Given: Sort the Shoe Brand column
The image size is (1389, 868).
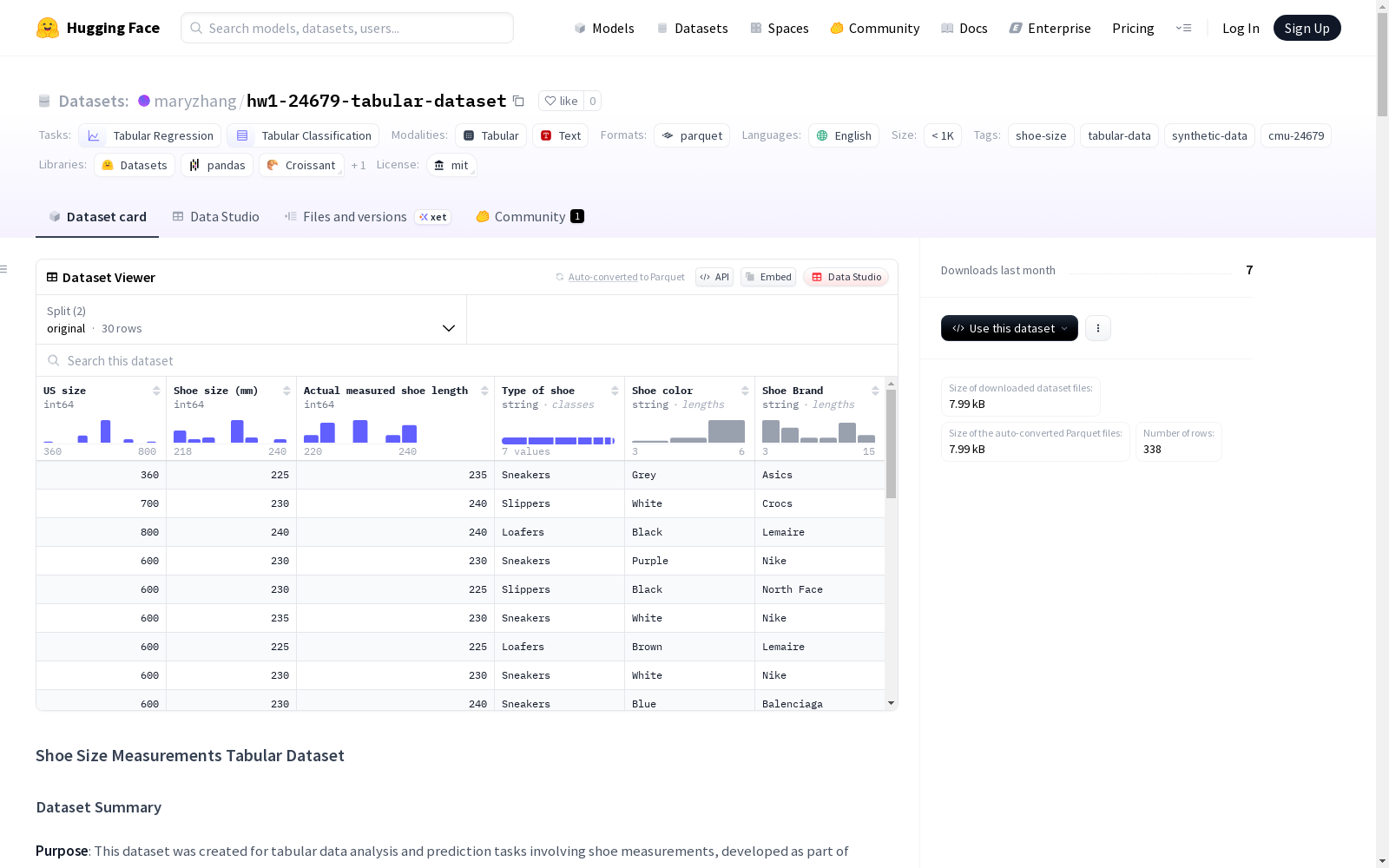Looking at the screenshot, I should (875, 391).
